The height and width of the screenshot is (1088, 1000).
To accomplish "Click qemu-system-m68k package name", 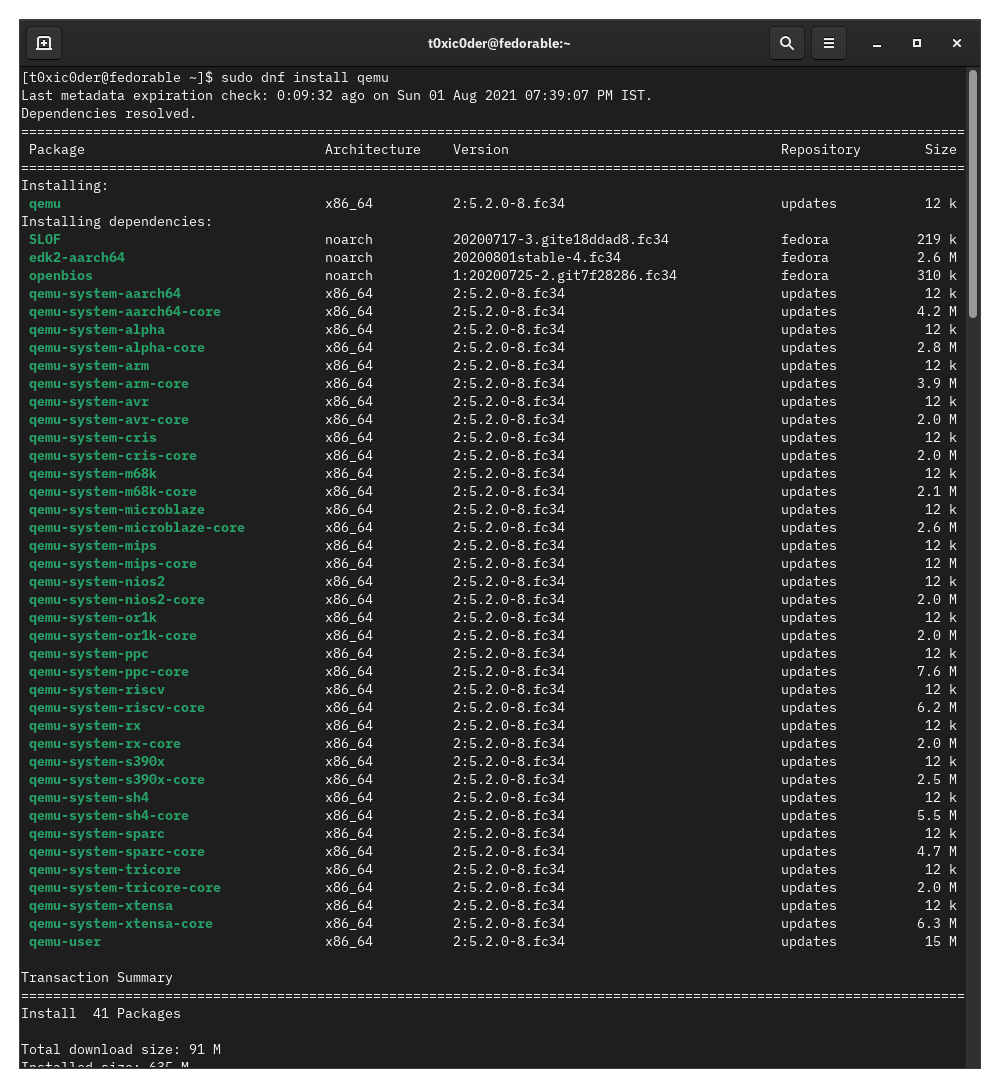I will tap(92, 474).
